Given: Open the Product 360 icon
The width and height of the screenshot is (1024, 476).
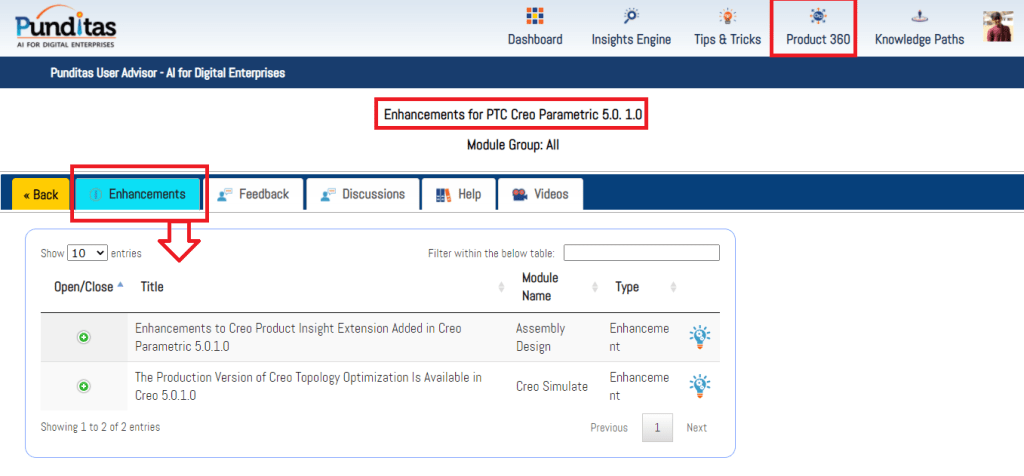Looking at the screenshot, I should (819, 17).
